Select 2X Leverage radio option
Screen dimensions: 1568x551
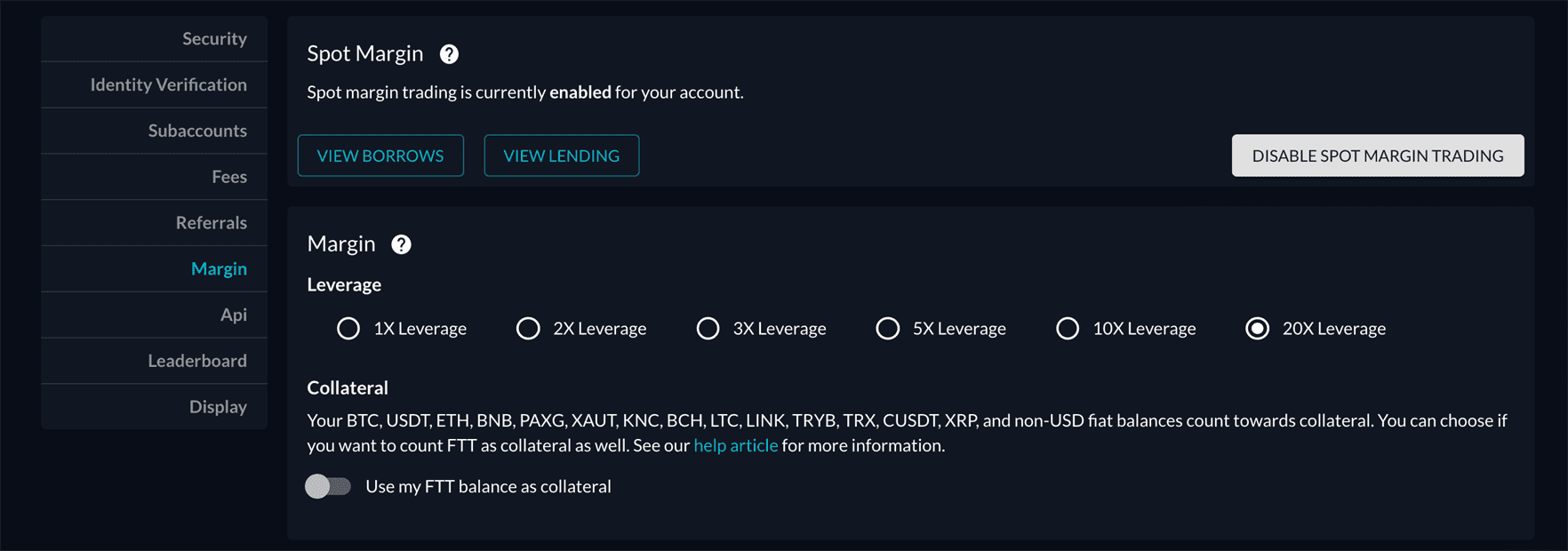pos(528,329)
